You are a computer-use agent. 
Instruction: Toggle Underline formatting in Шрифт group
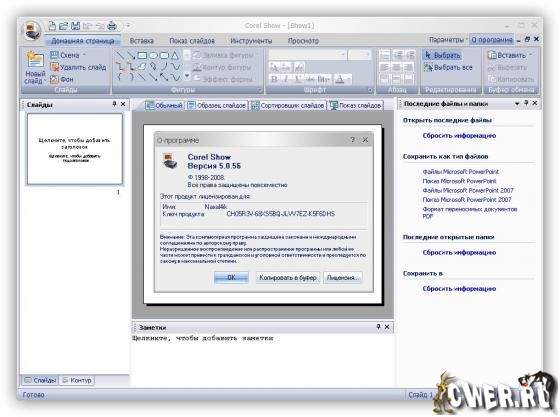pos(298,79)
